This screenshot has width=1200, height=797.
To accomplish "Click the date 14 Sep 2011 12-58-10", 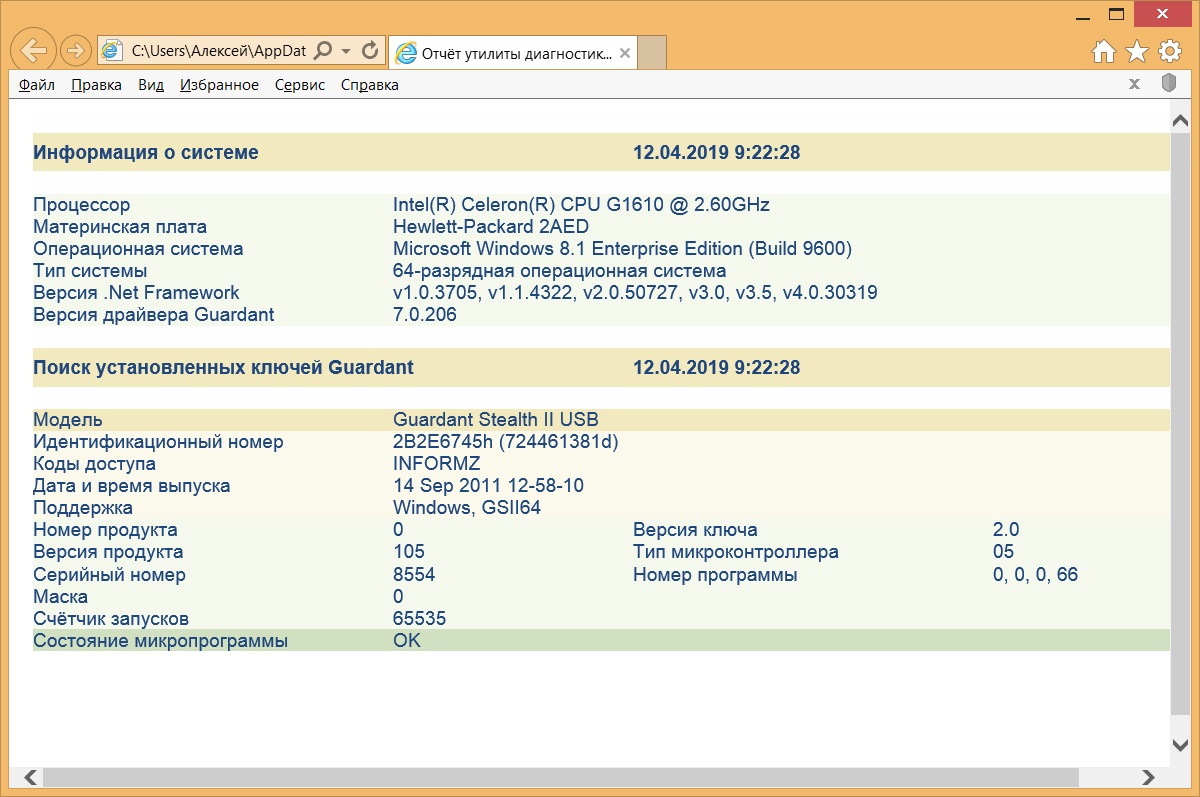I will click(488, 486).
